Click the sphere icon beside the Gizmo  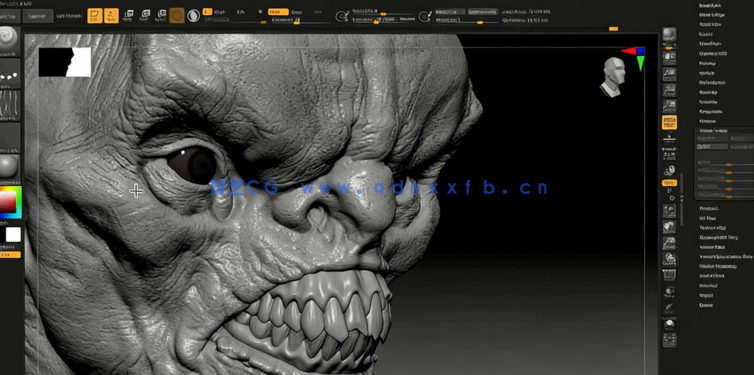click(193, 15)
